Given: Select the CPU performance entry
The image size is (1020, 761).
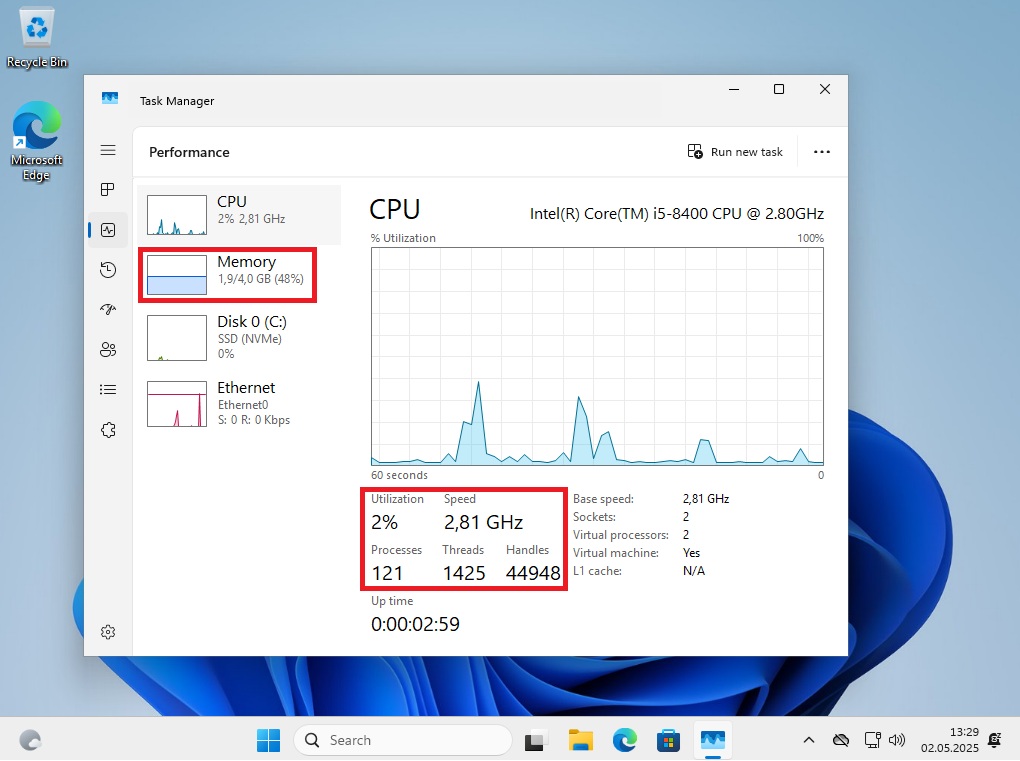Looking at the screenshot, I should coord(239,215).
